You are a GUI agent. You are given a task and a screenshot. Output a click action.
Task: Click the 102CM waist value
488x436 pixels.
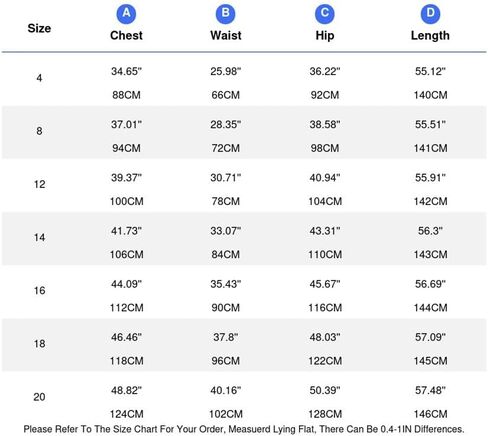(226, 414)
